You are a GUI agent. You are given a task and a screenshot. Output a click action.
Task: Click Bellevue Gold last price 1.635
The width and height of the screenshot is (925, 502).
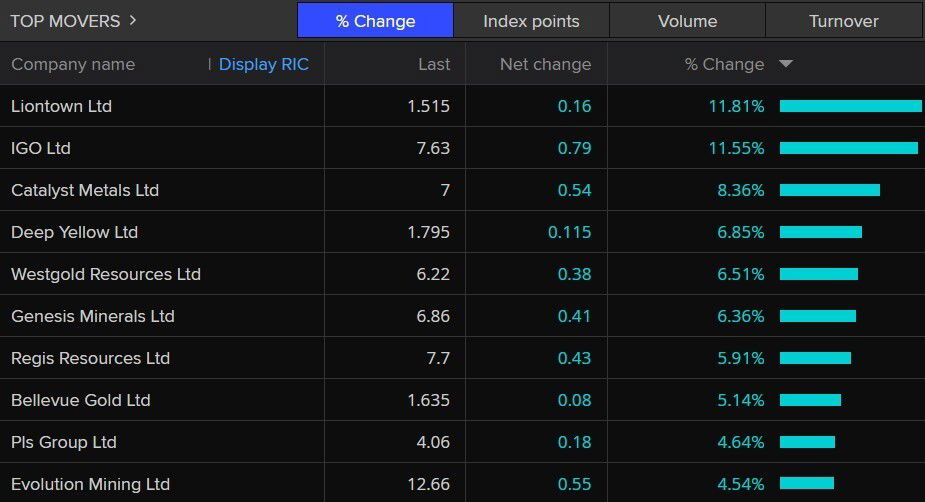tap(428, 400)
